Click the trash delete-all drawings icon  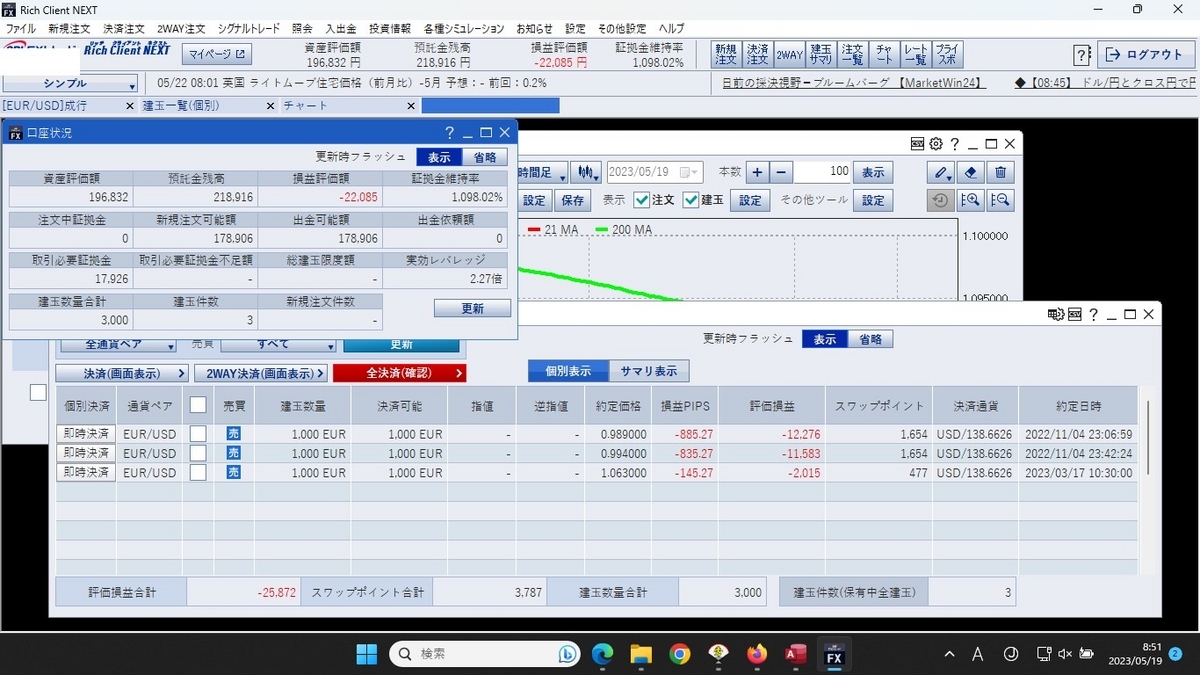1003,172
